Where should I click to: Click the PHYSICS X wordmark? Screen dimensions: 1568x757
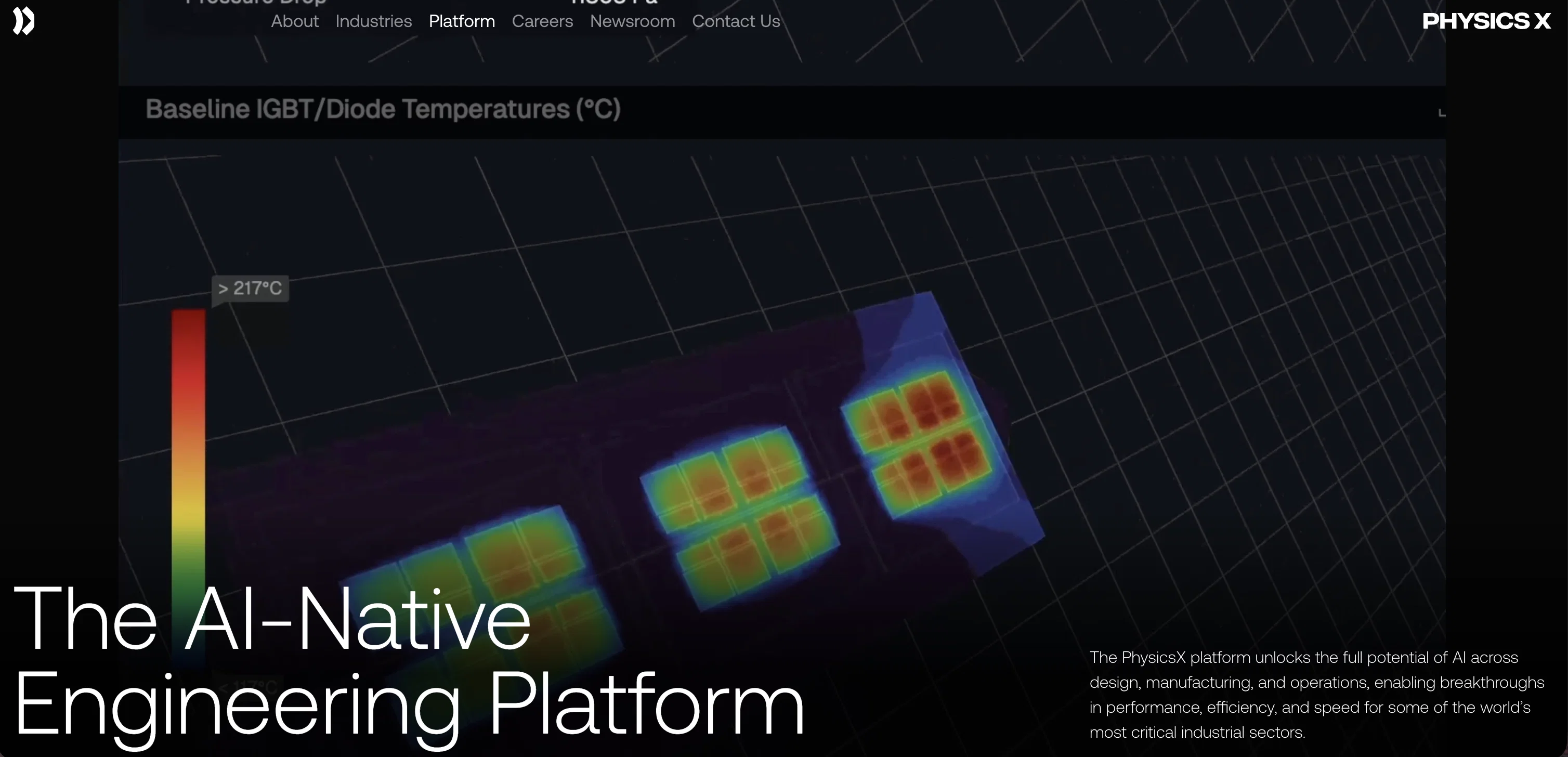point(1486,21)
